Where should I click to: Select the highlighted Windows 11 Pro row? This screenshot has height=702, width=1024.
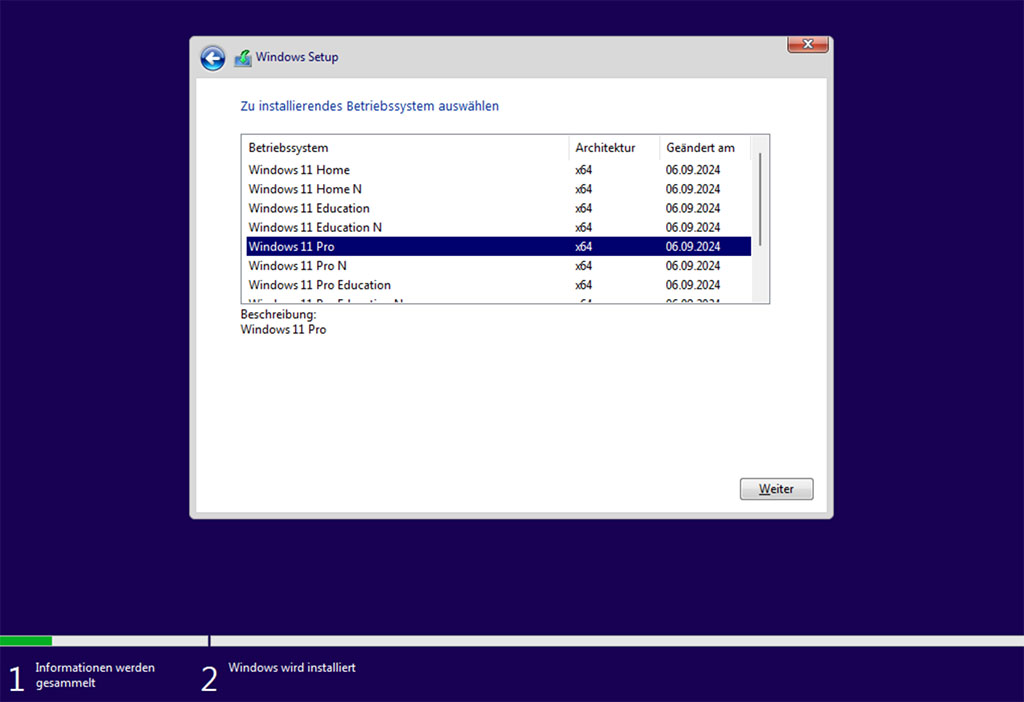point(498,246)
